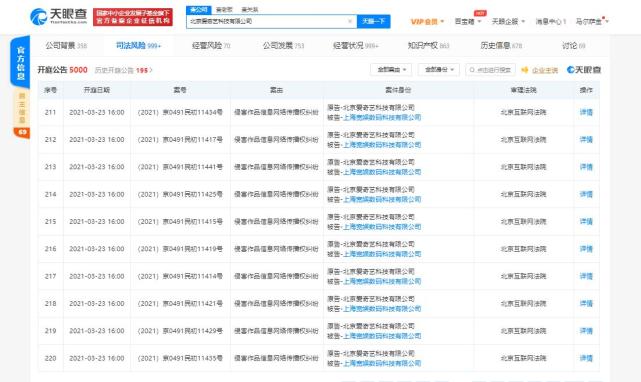641x382 pixels.
Task: Click case number ending 11441号
Action: [x=180, y=167]
